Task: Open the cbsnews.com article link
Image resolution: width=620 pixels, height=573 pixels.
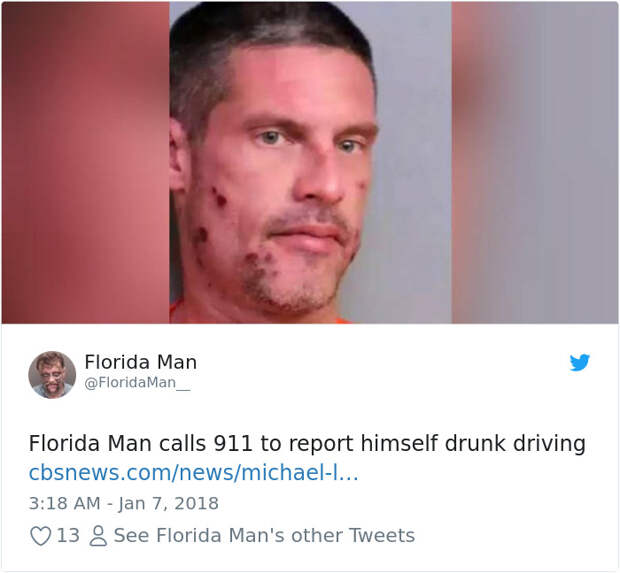Action: 193,472
